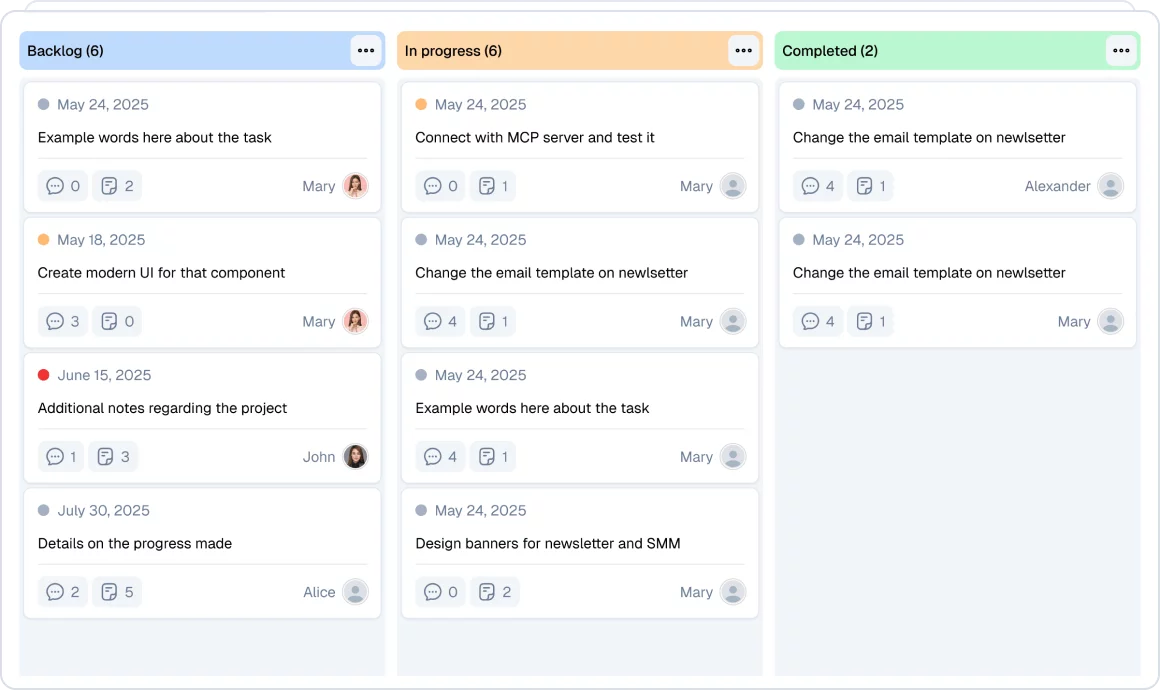Click the red status dot on June 15 card
Image resolution: width=1160 pixels, height=690 pixels.
(44, 375)
